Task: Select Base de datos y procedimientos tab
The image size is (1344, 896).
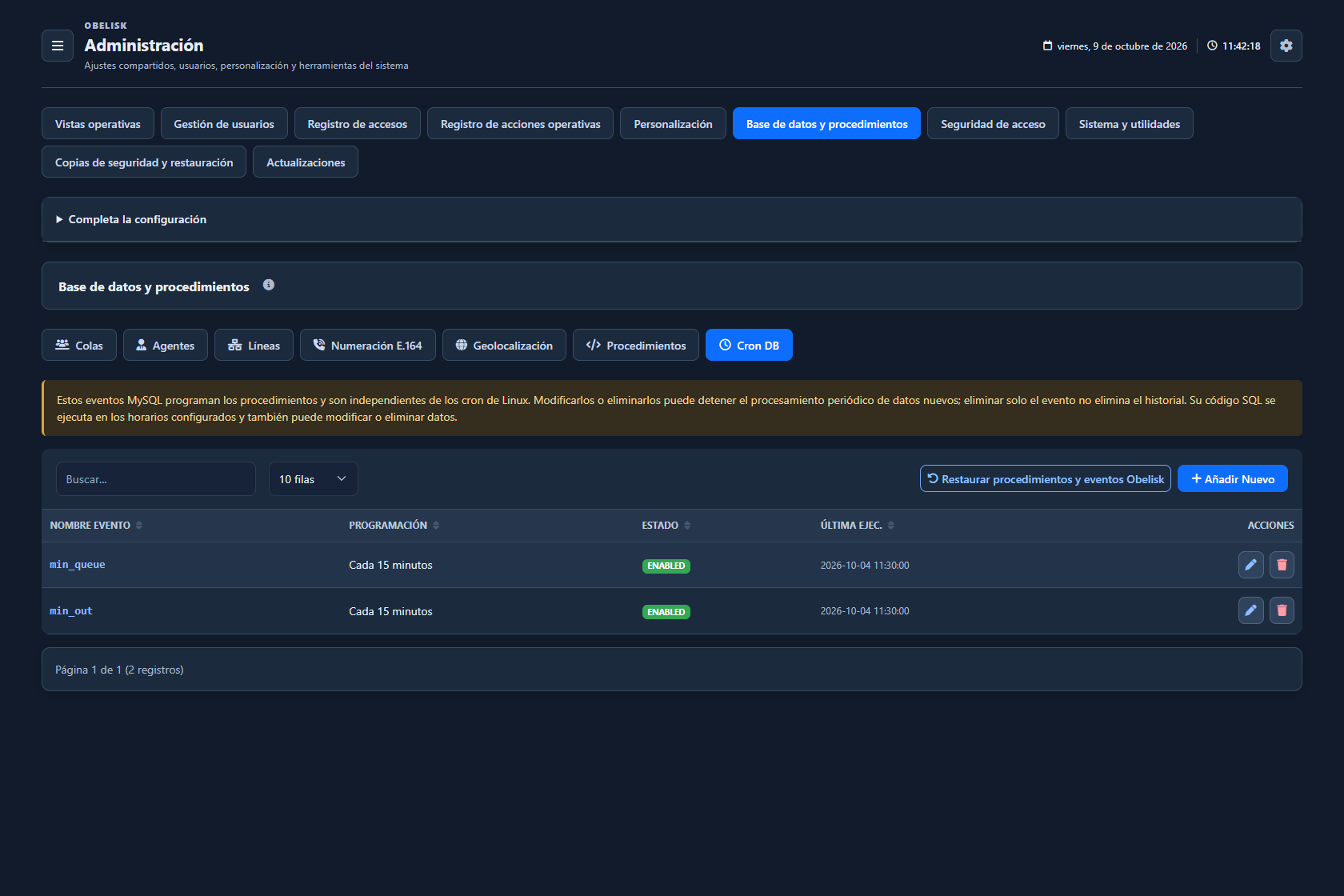Action: (x=826, y=124)
